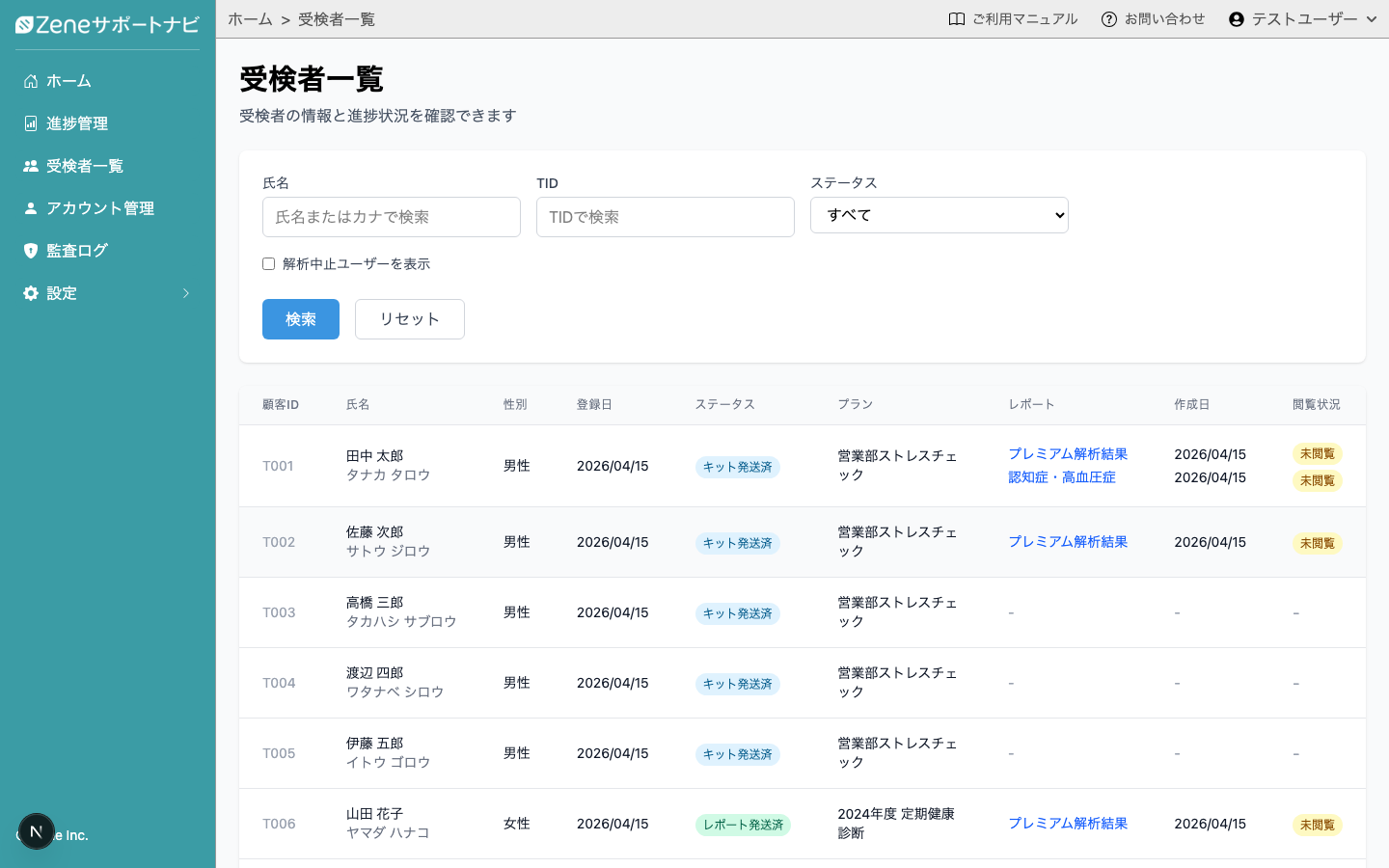Open the テストユーザー dropdown chevron
This screenshot has height=868, width=1389.
coord(1372,19)
